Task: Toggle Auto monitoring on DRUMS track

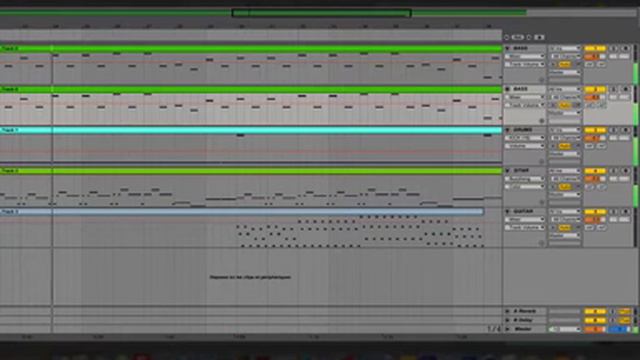Action: point(565,146)
